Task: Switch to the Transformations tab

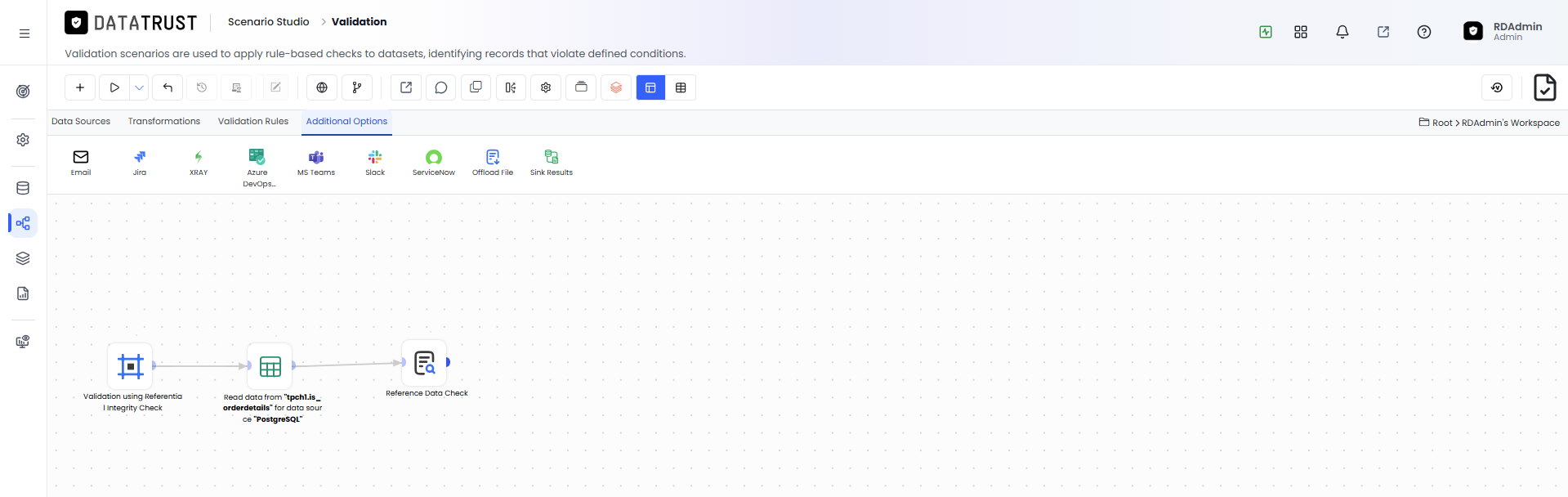Action: 164,121
